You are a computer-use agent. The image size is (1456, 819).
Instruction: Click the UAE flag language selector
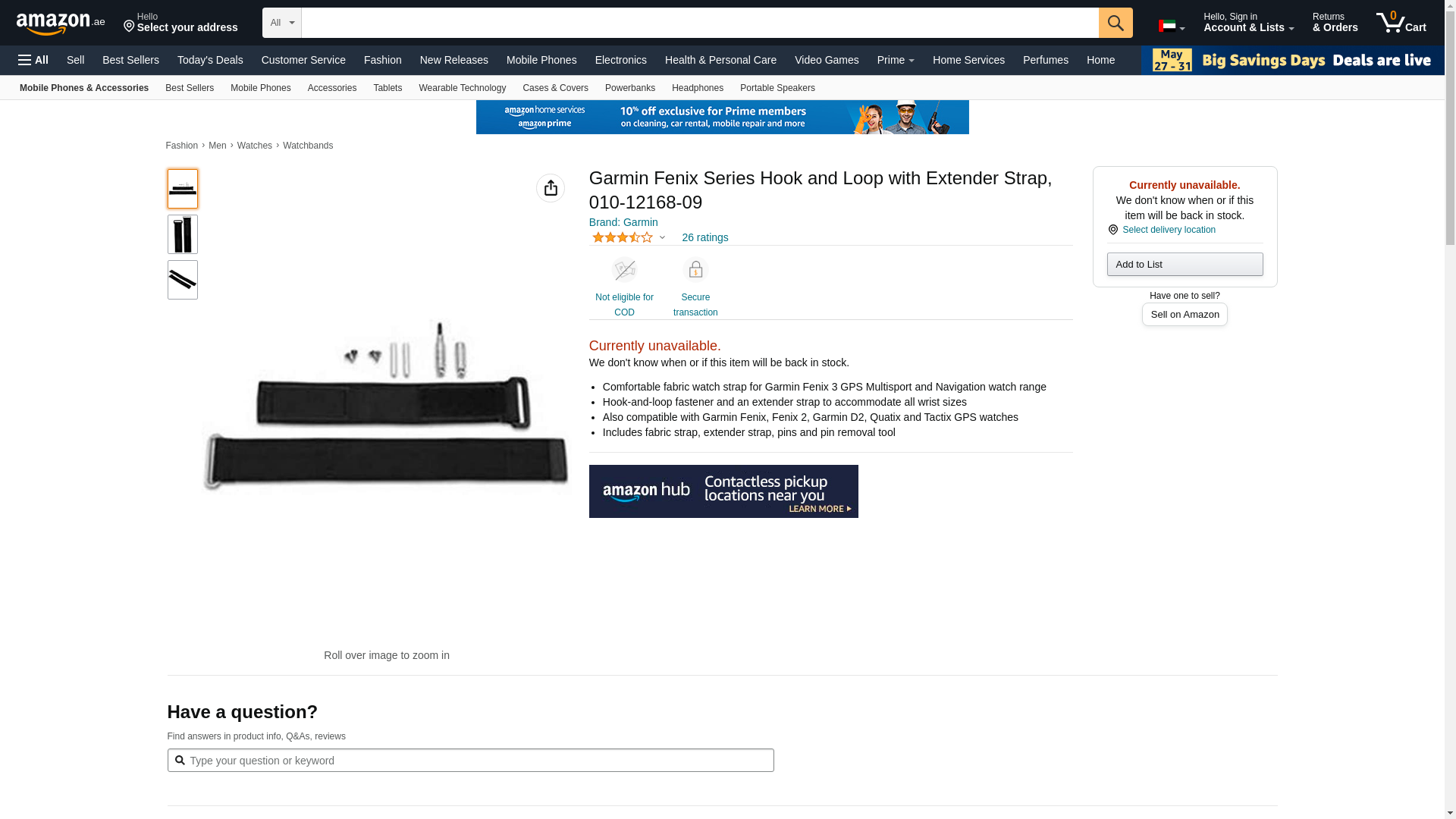point(1171,27)
